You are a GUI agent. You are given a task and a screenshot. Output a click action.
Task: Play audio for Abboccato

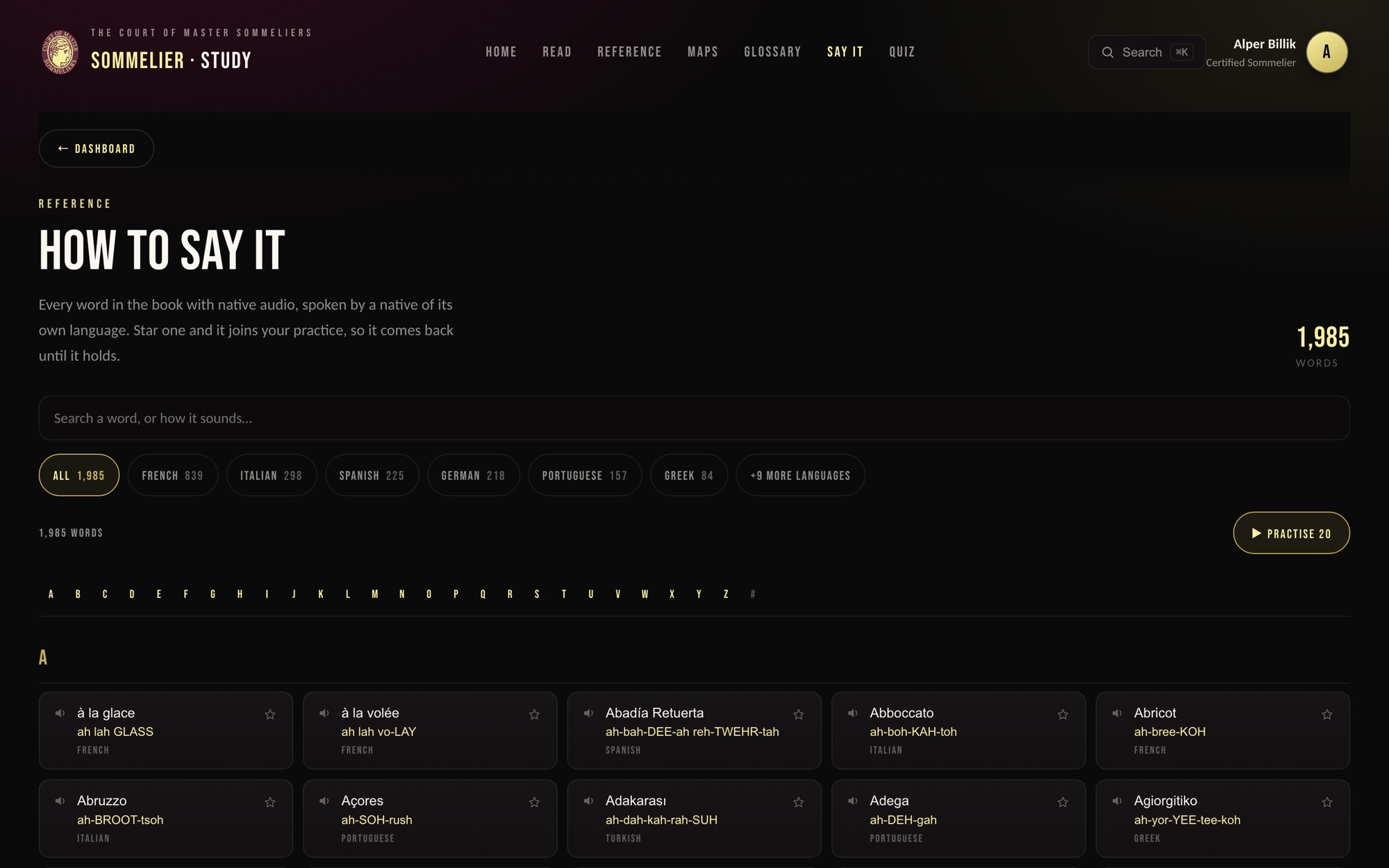click(x=853, y=713)
